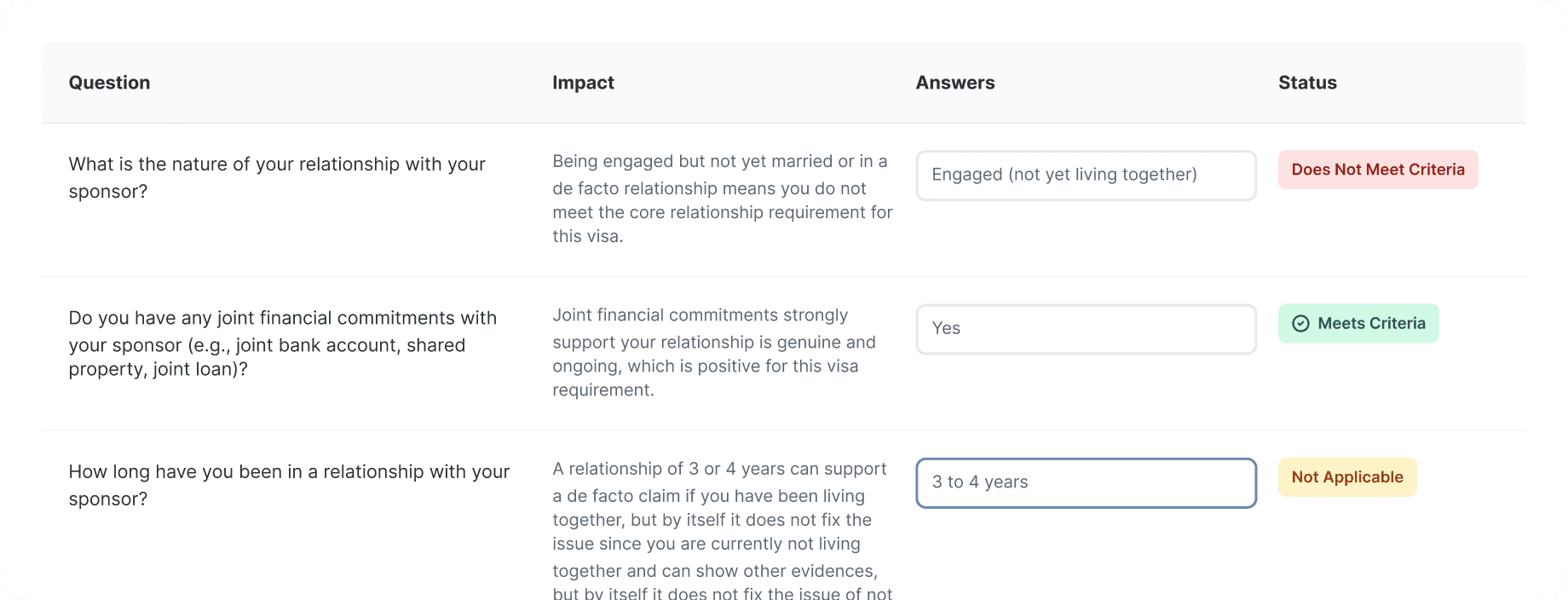Click the 'this visa.' line of first impact
This screenshot has height=600, width=1568.
pyautogui.click(x=587, y=237)
